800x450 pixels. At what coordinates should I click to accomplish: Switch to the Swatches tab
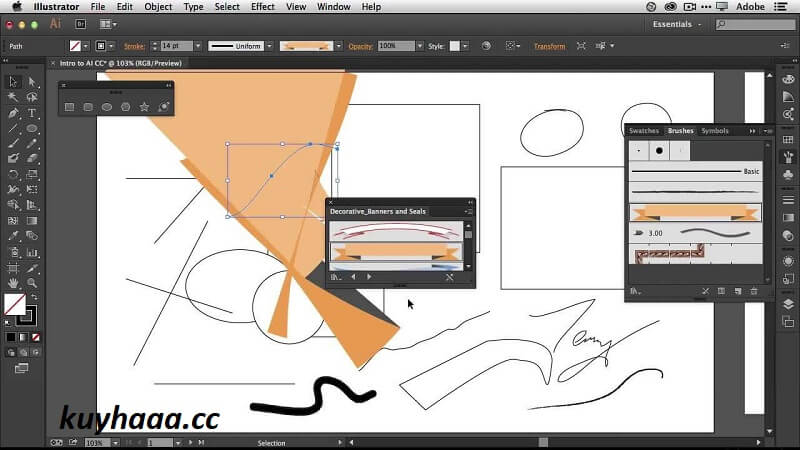[644, 131]
